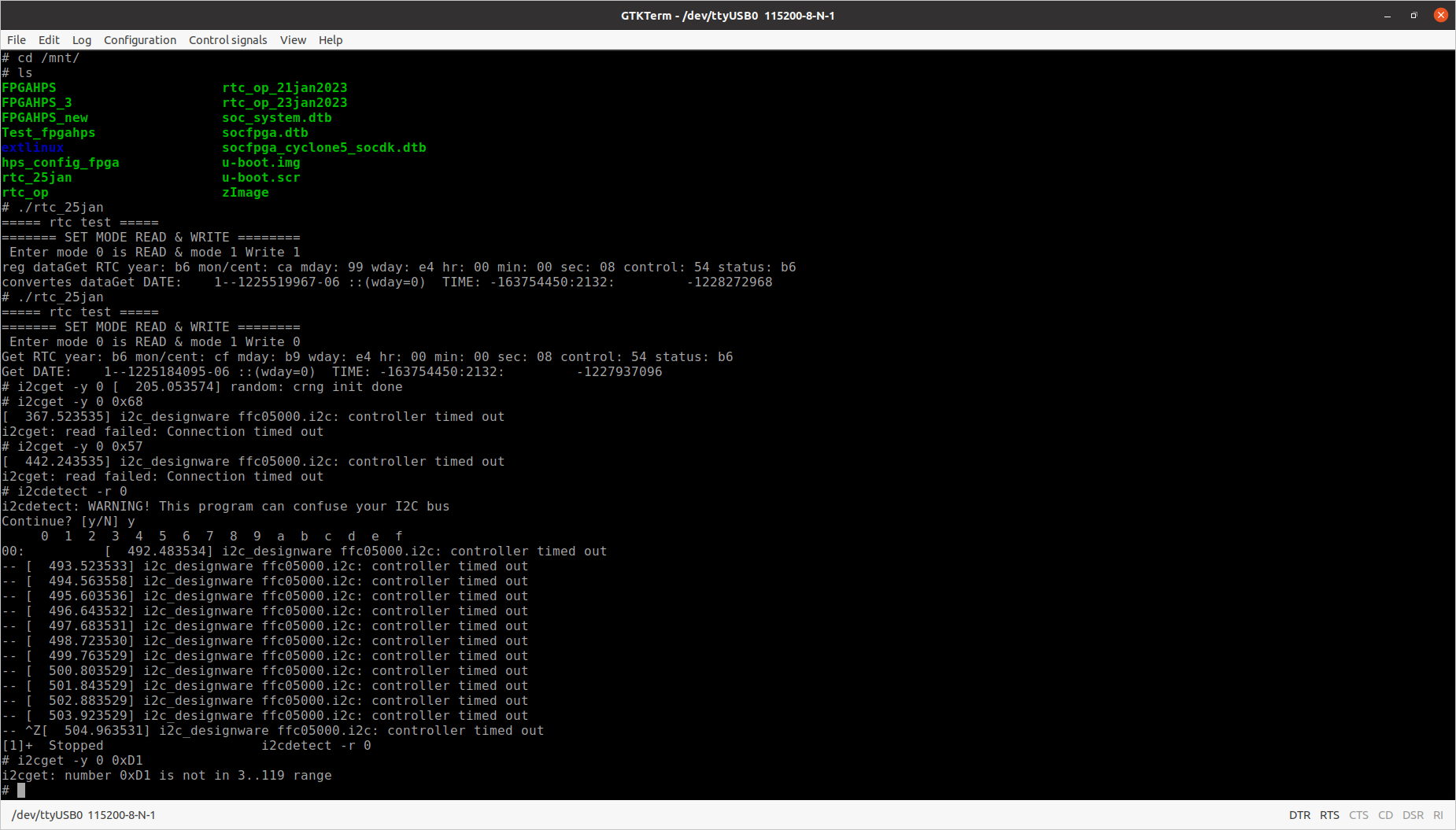Click the RI status indicator
This screenshot has width=1456, height=830.
tap(1438, 815)
